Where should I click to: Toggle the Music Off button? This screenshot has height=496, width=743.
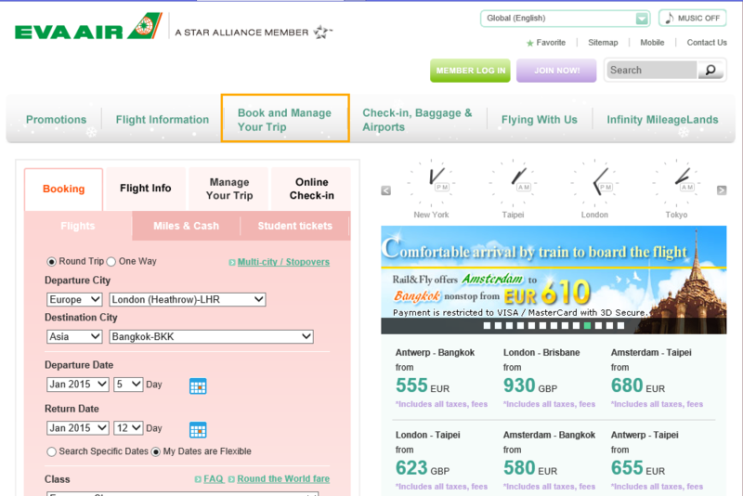[692, 18]
